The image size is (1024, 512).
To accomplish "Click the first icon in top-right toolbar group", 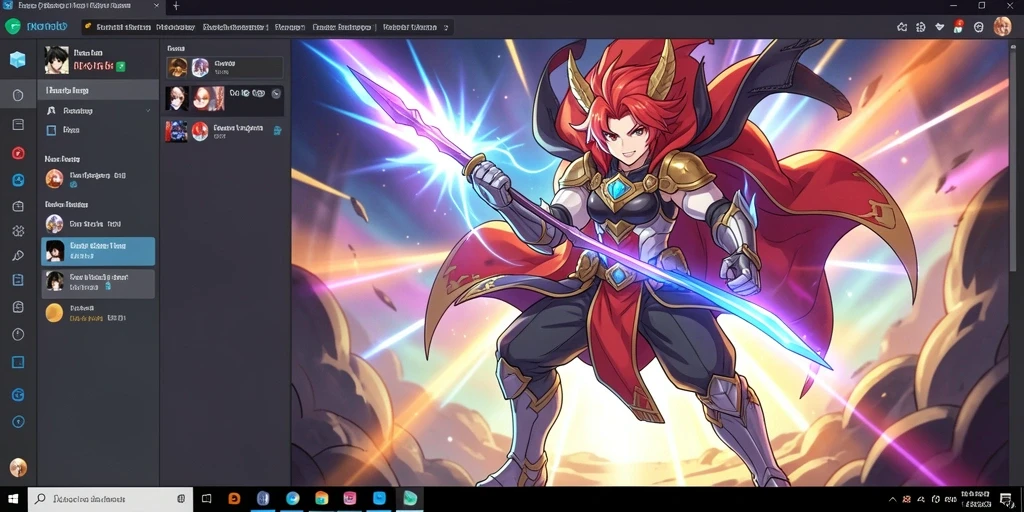I will click(902, 27).
